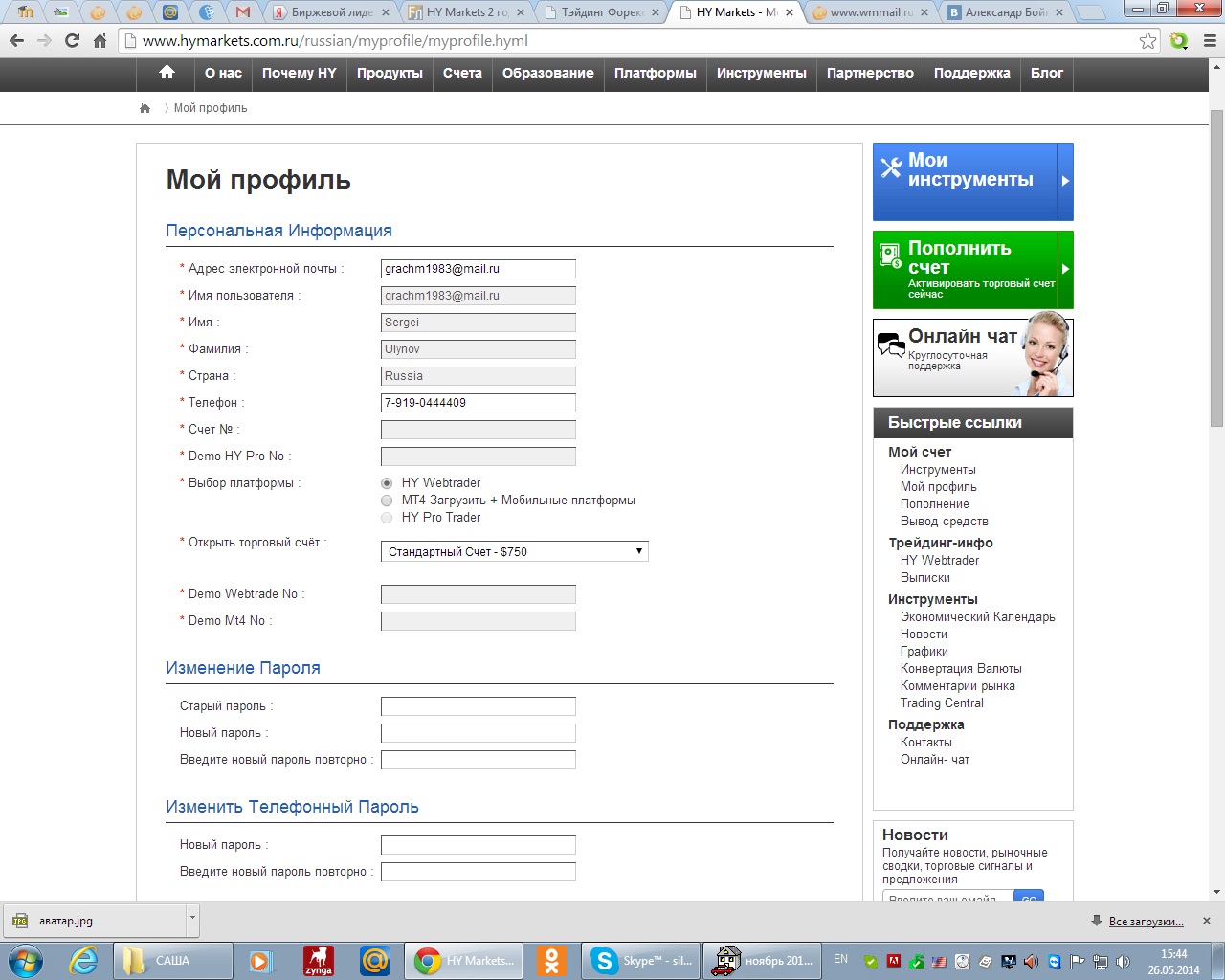Expand Мои инструменты banner arrow
The height and width of the screenshot is (980, 1225).
[x=1065, y=181]
